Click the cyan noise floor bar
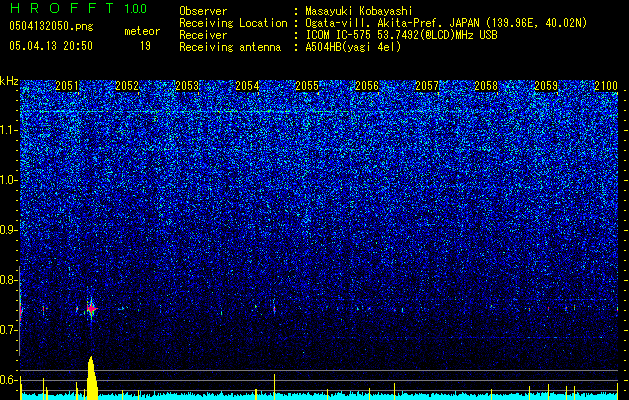The image size is (629, 400). 319,396
